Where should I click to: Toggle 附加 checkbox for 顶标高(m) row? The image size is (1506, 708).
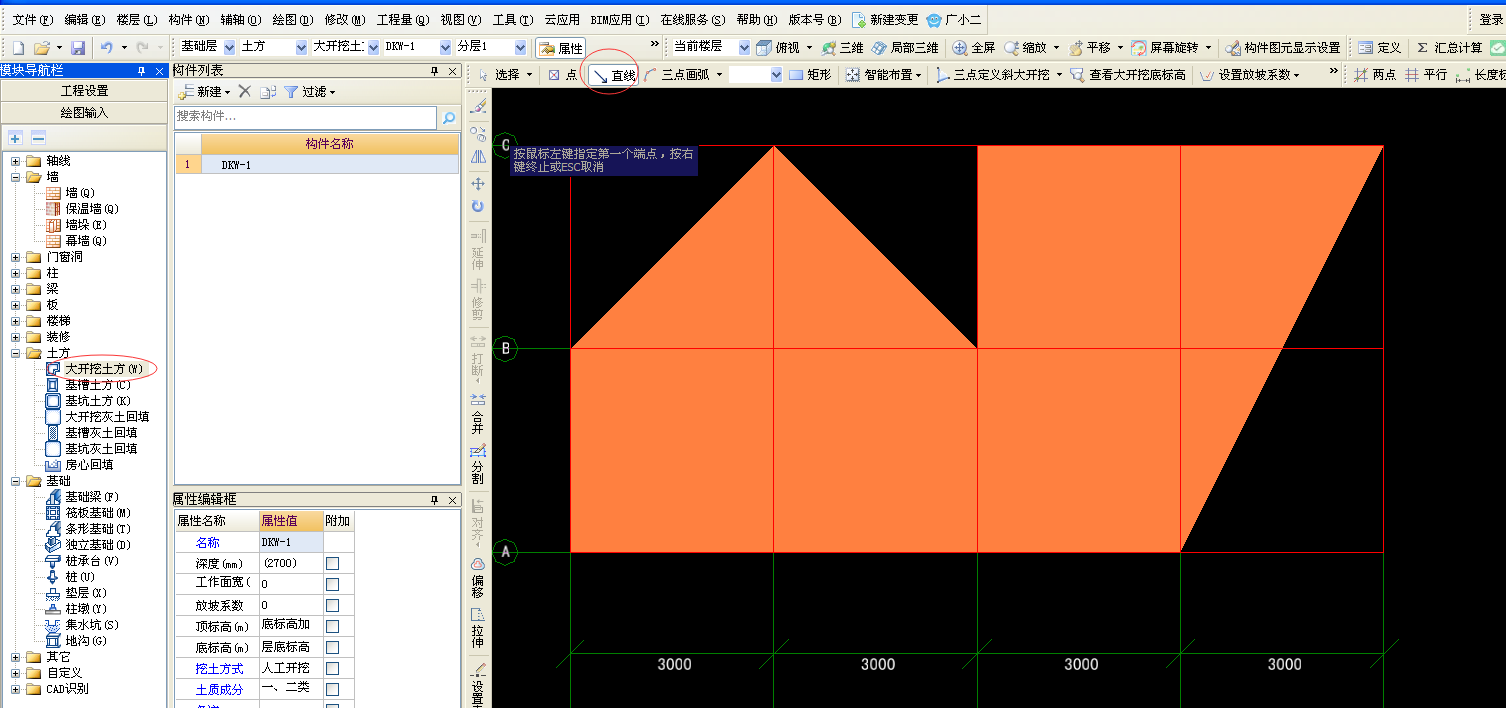(333, 626)
